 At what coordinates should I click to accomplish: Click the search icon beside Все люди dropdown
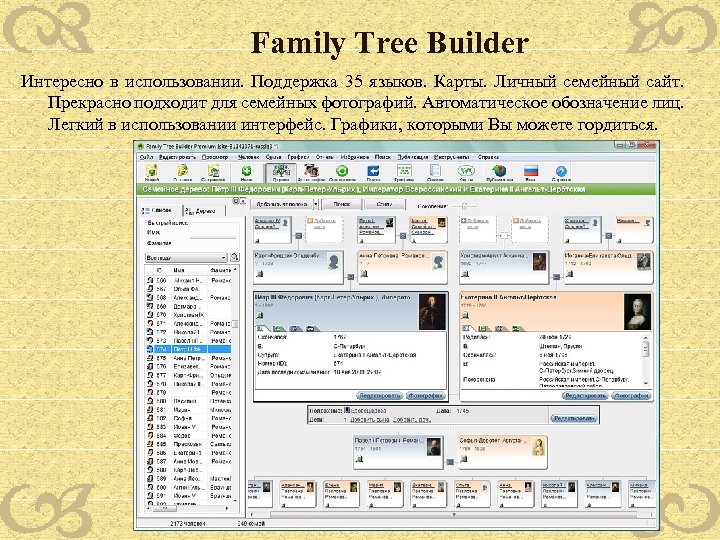coord(234,257)
